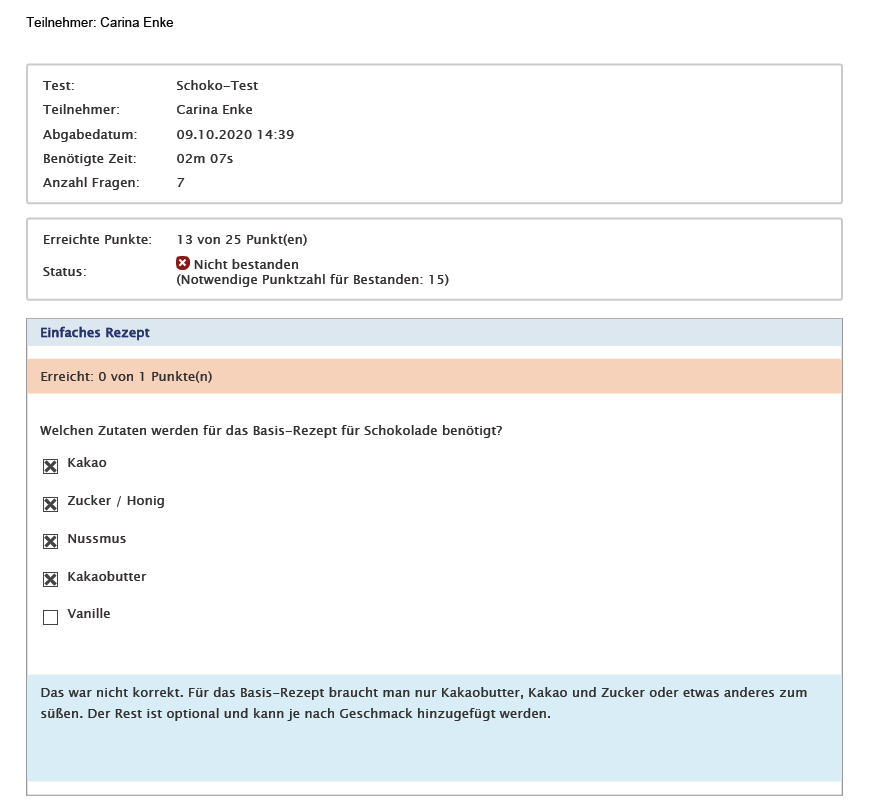This screenshot has height=807, width=878.
Task: Click the Kakaobutter answer label
Action: coord(106,577)
